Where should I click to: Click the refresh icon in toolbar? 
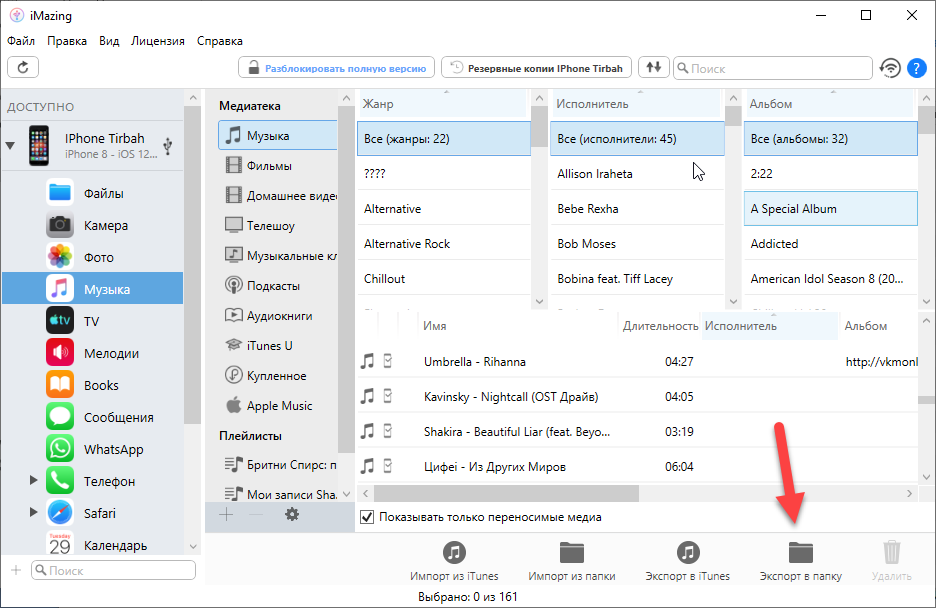pos(22,68)
